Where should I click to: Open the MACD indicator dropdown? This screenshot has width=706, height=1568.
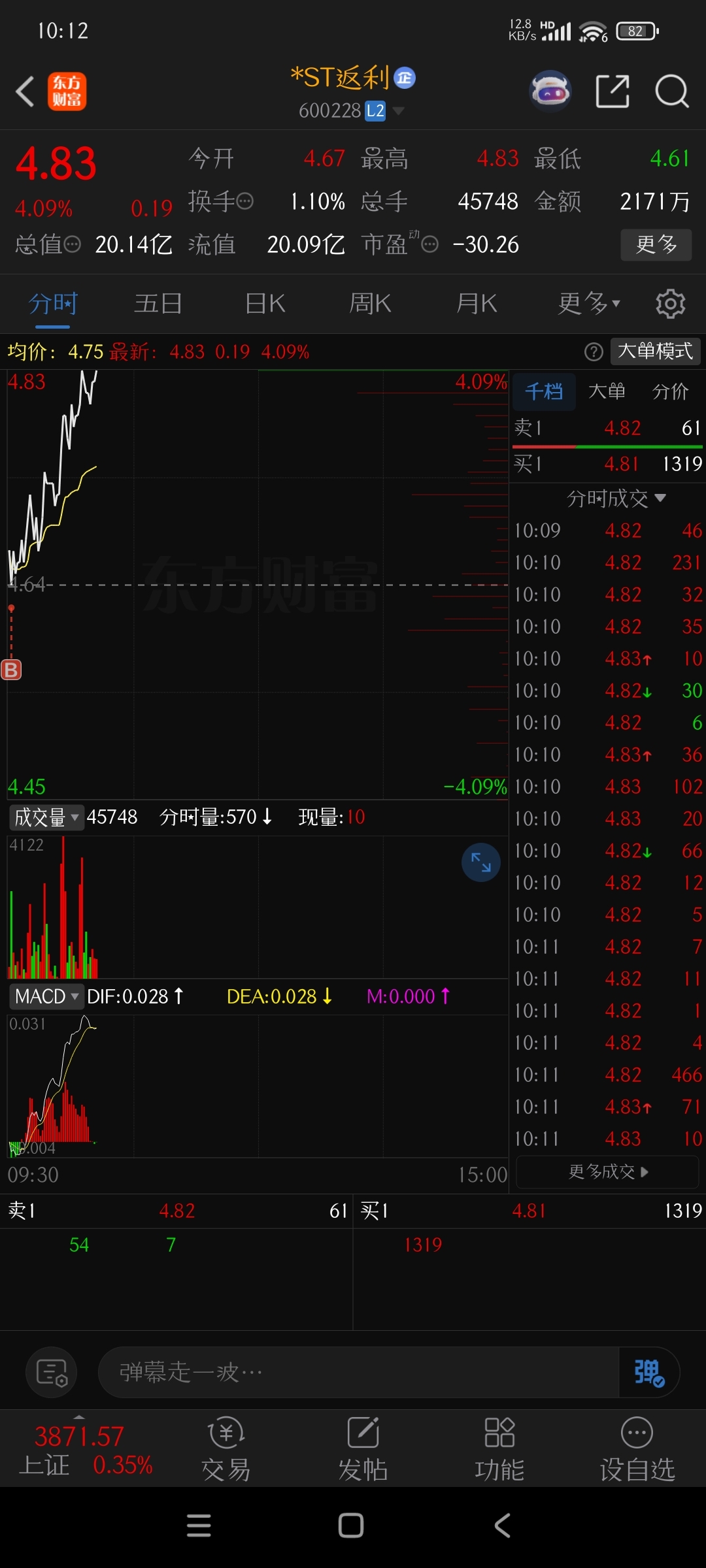pos(46,996)
